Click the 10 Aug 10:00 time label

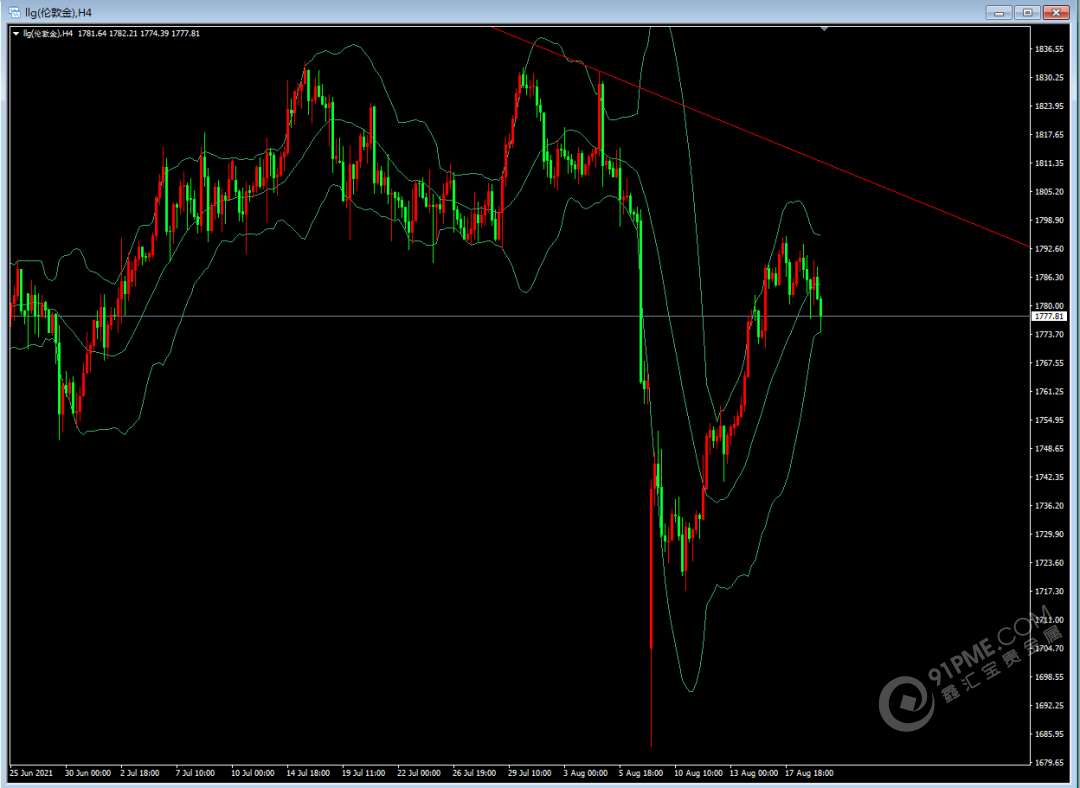coord(698,774)
